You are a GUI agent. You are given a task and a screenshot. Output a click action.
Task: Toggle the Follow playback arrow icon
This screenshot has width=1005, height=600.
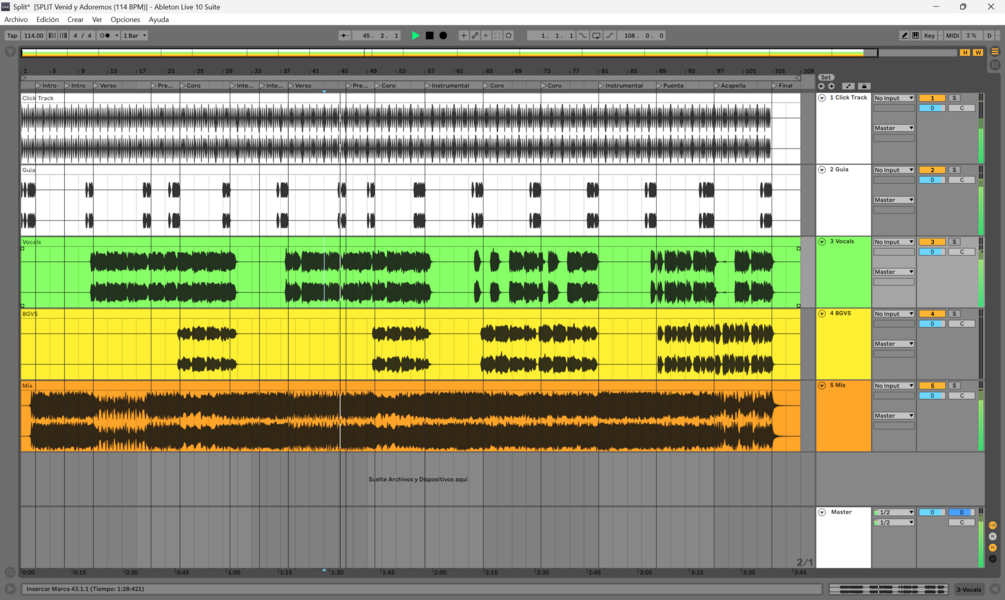[345, 36]
